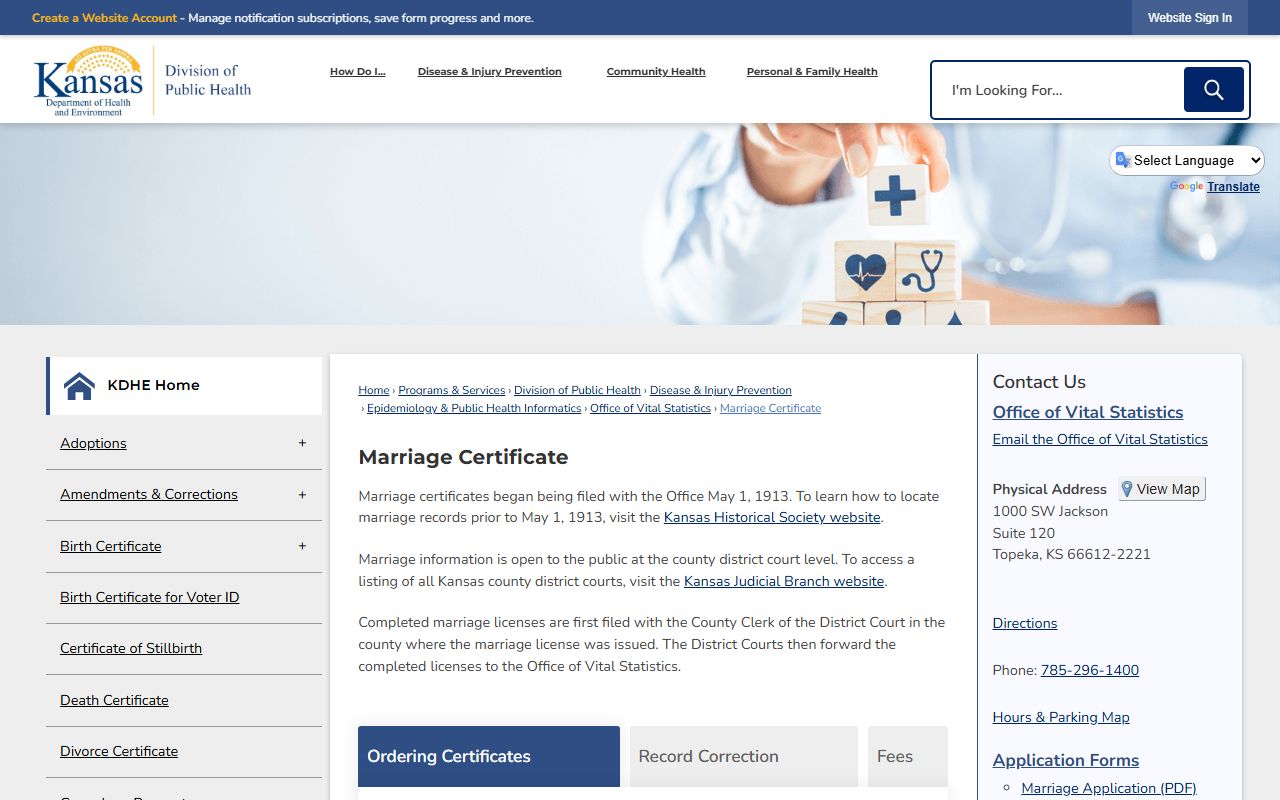The image size is (1280, 800).
Task: Open the Application Forms heading link
Action: 1066,760
